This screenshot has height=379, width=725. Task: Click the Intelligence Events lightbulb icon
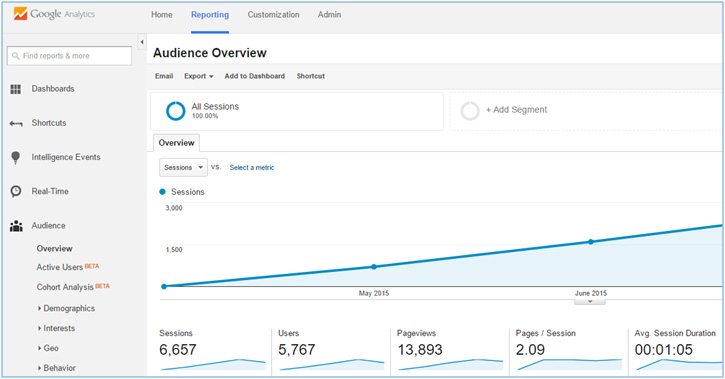click(x=16, y=158)
